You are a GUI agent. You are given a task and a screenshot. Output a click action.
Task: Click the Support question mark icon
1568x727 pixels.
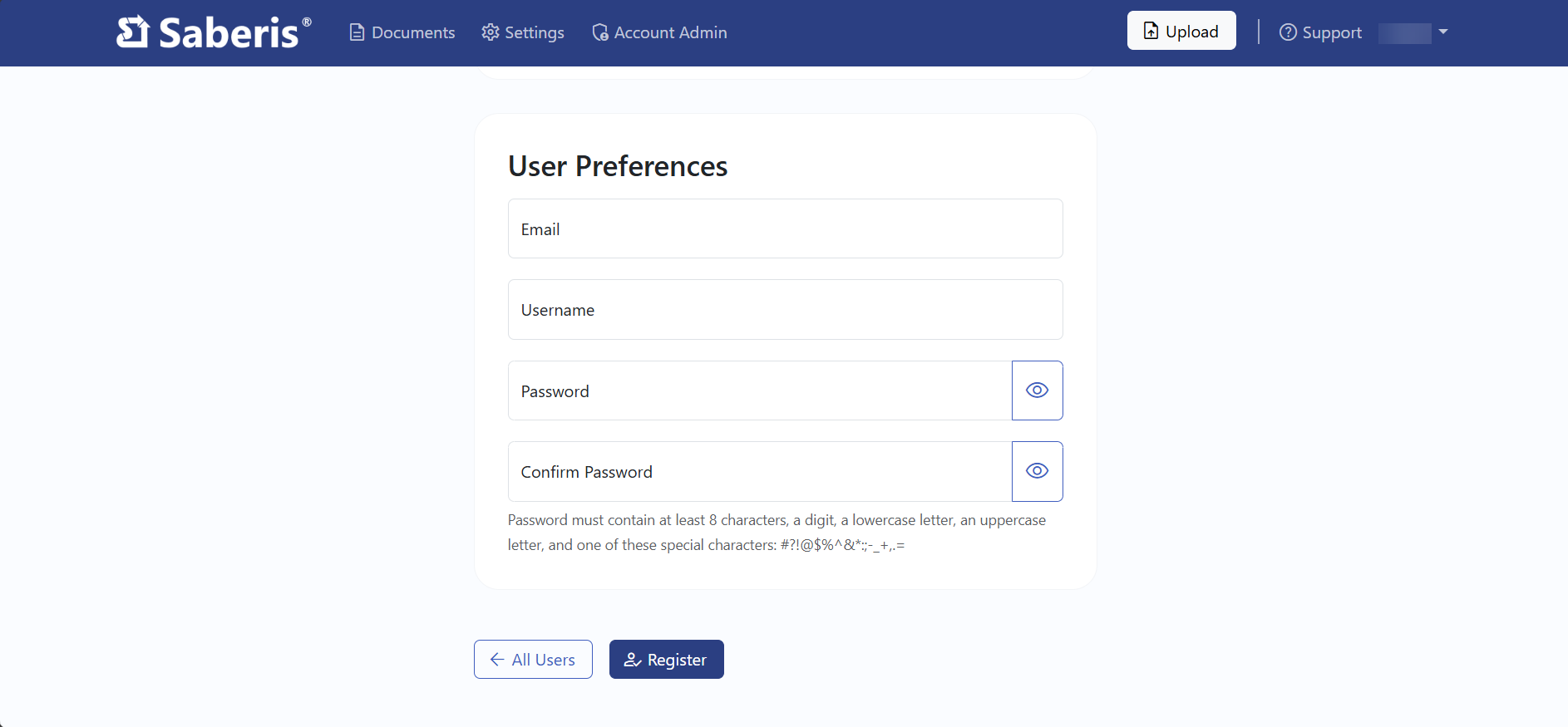click(1288, 32)
